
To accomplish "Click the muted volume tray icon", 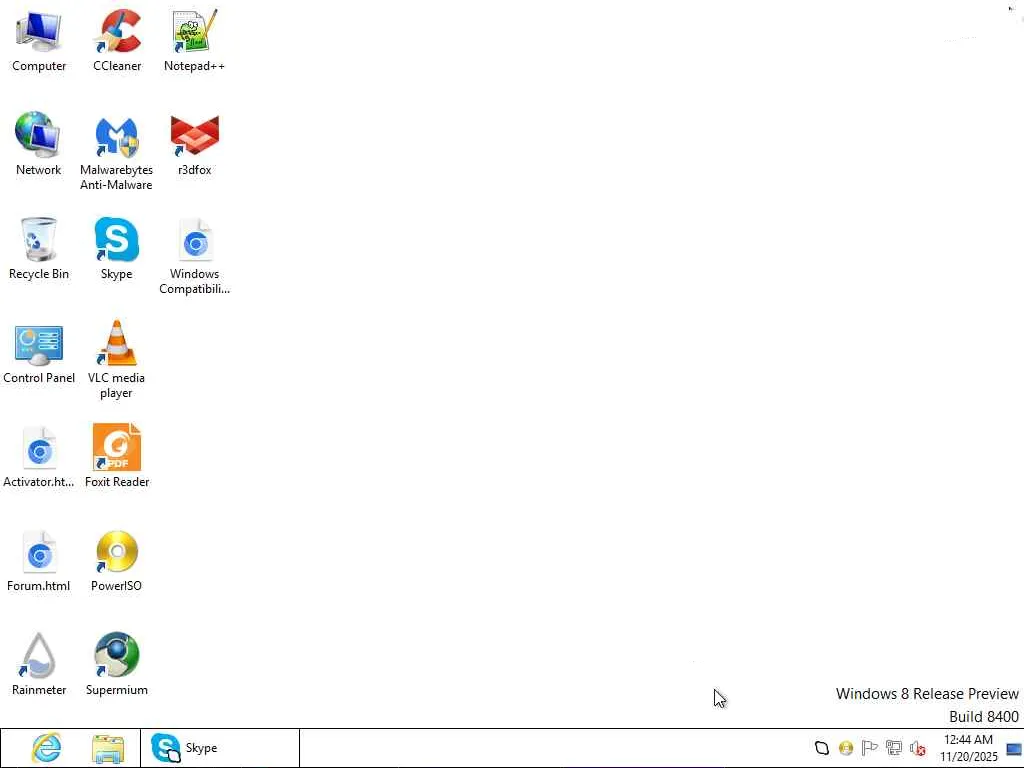I will click(x=918, y=748).
